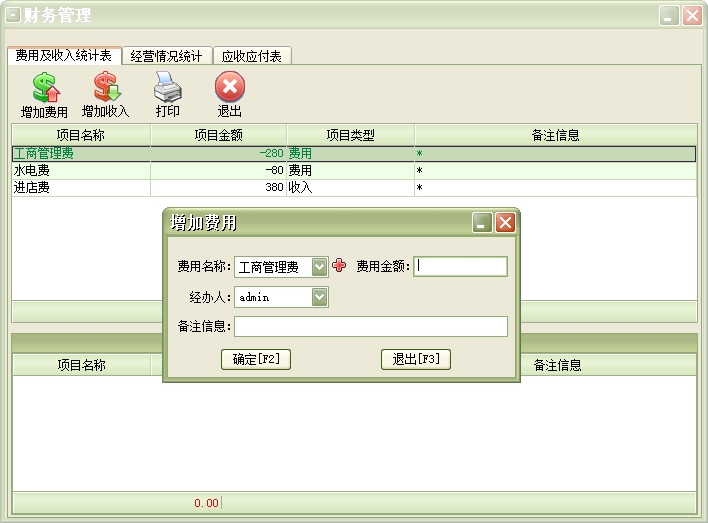Click the red 退出 exit toolbar icon

point(230,88)
